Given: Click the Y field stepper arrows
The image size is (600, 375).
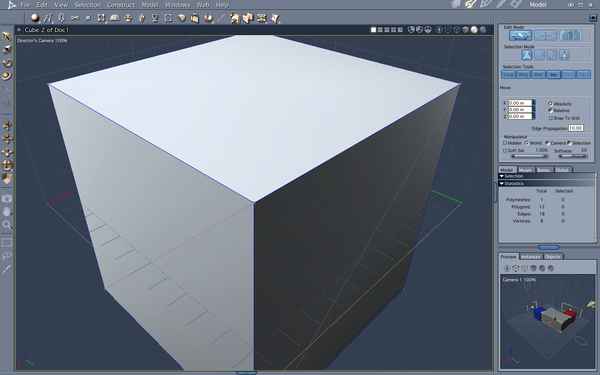Looking at the screenshot, I should 534,109.
